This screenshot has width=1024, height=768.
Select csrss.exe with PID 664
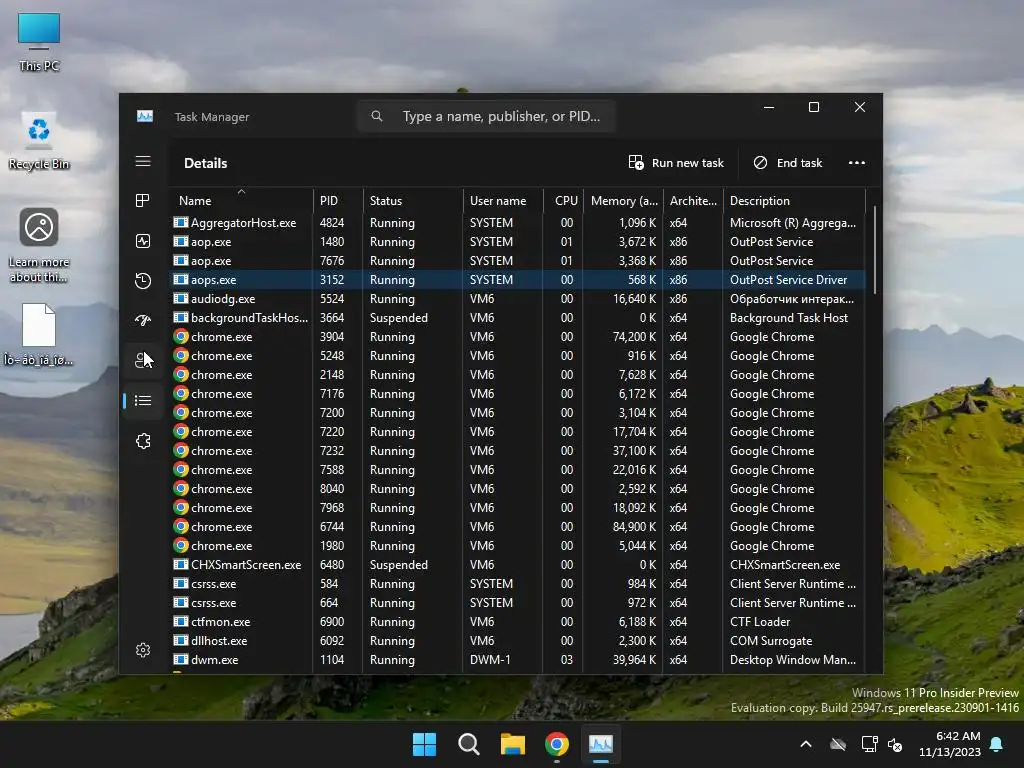[519, 602]
